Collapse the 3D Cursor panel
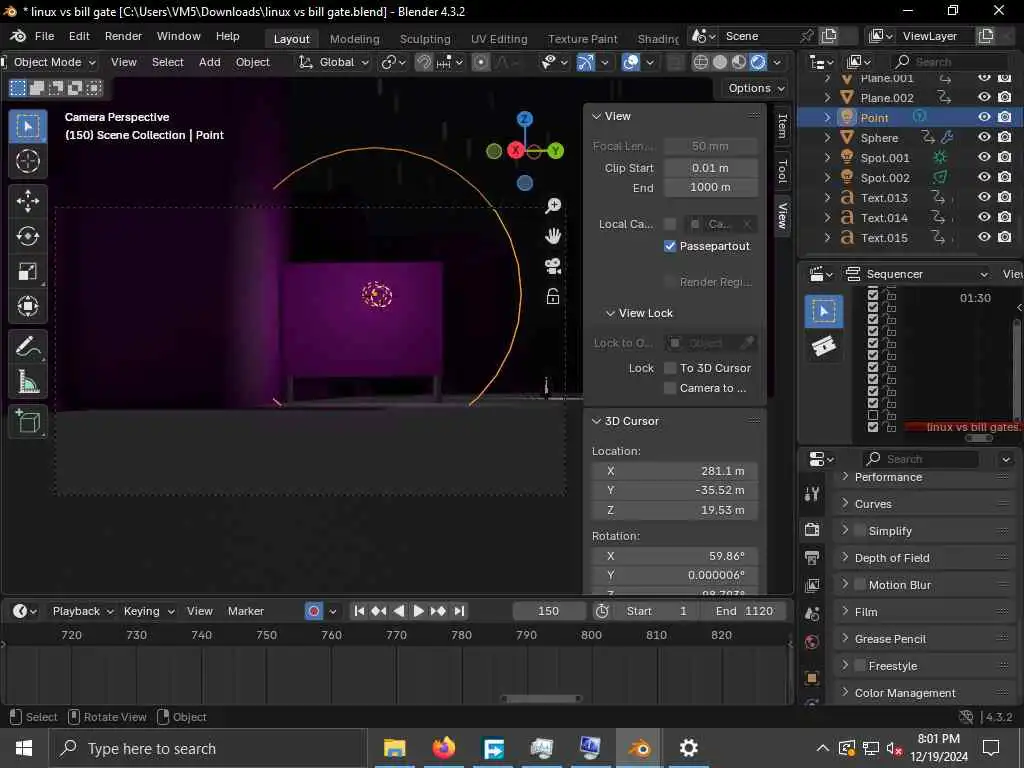 point(596,421)
